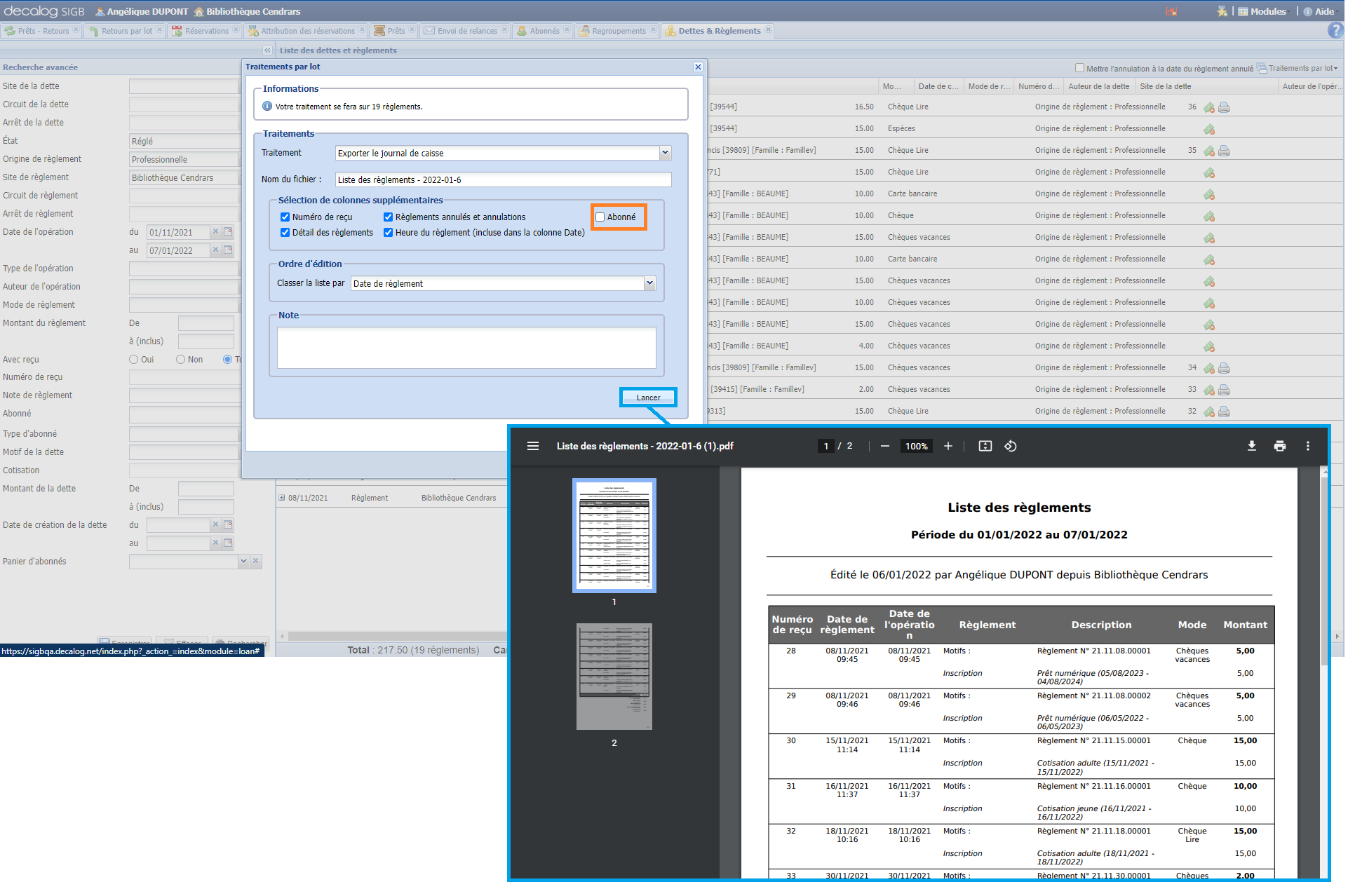Screen dimensions: 1348x896
Task: Print the PDF using the printer icon
Action: (x=1279, y=446)
